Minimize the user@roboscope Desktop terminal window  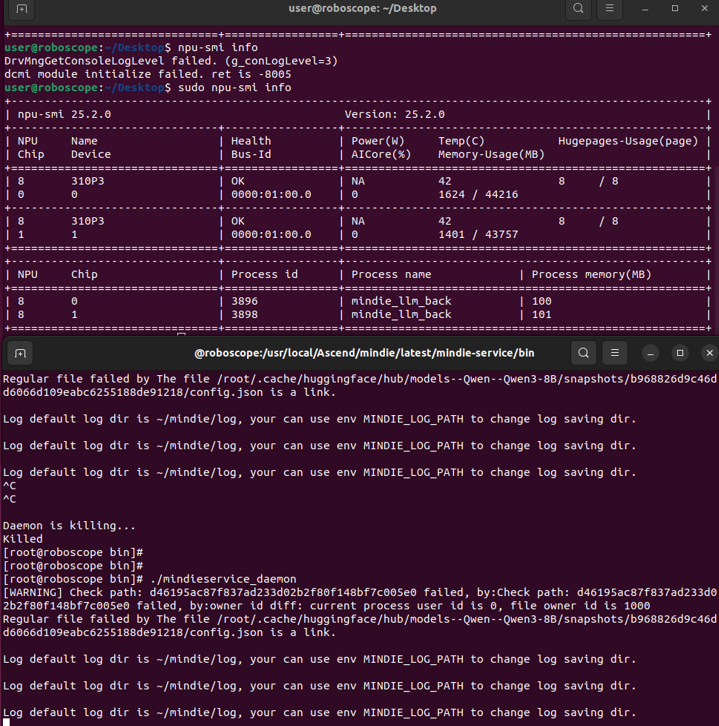pos(646,9)
